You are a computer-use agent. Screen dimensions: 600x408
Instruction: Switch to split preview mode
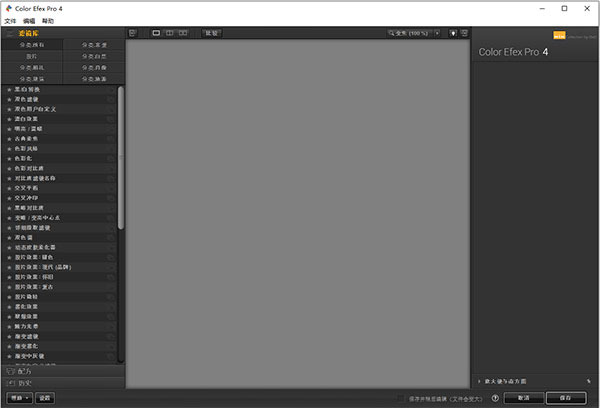coord(170,33)
